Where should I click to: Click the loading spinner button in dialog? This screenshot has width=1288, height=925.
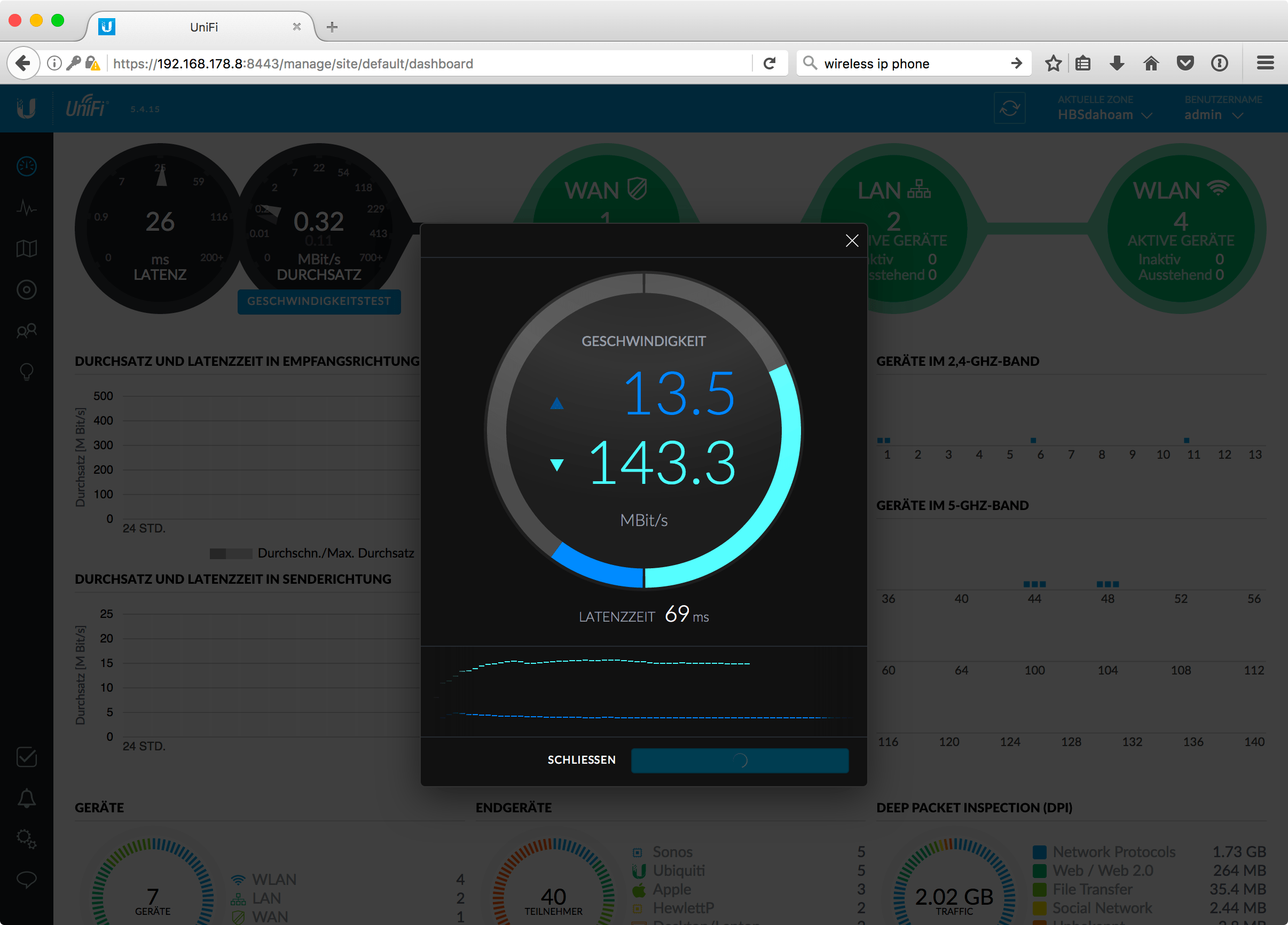[x=740, y=761]
